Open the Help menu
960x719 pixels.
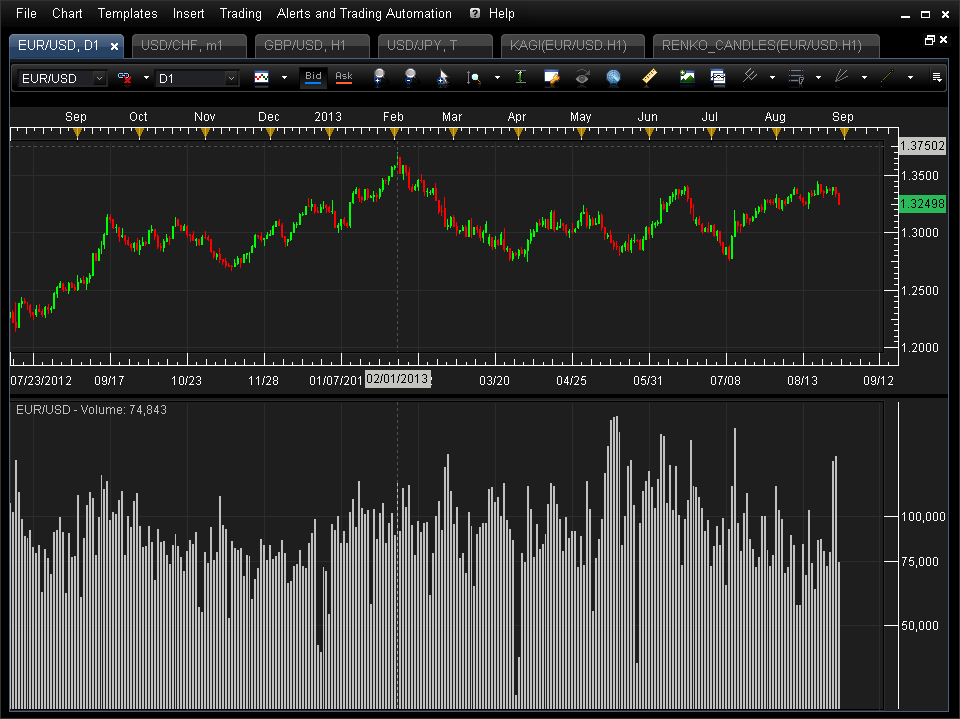point(501,13)
